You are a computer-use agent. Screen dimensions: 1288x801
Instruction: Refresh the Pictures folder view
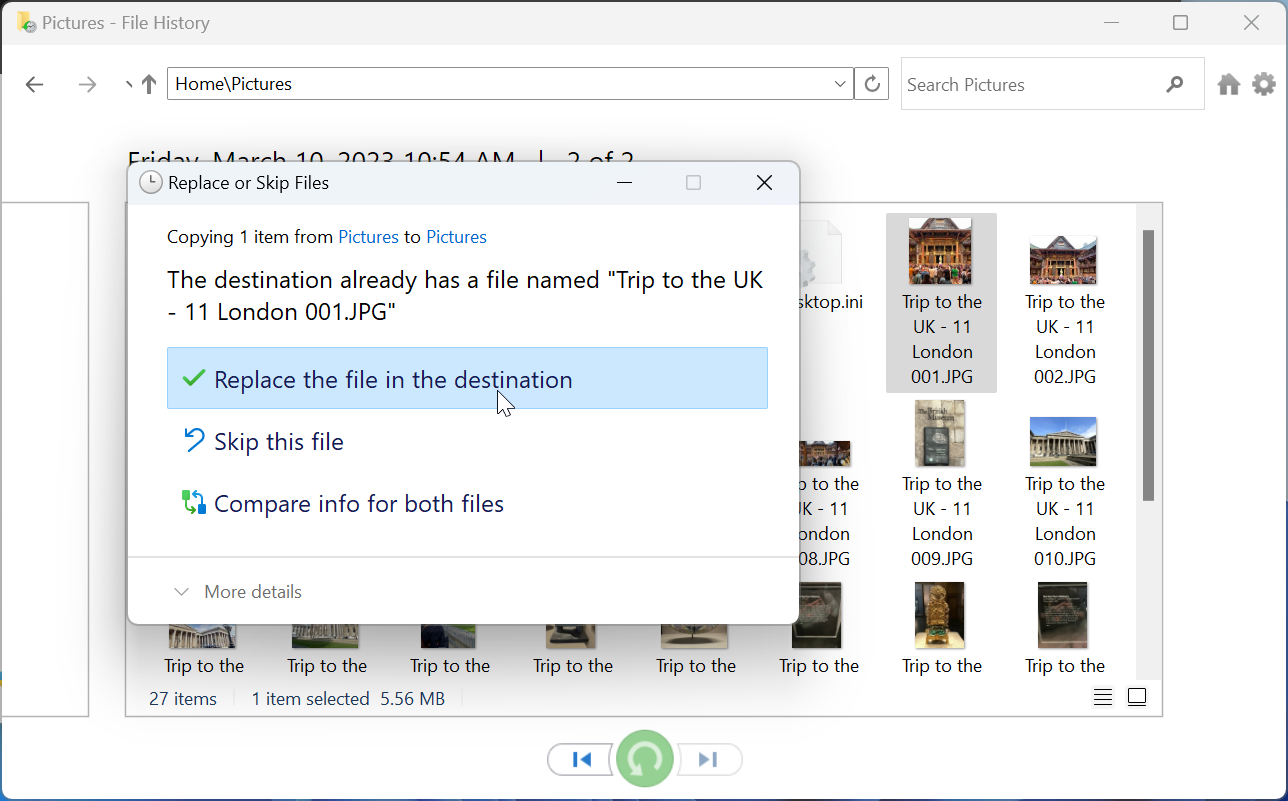pyautogui.click(x=870, y=84)
